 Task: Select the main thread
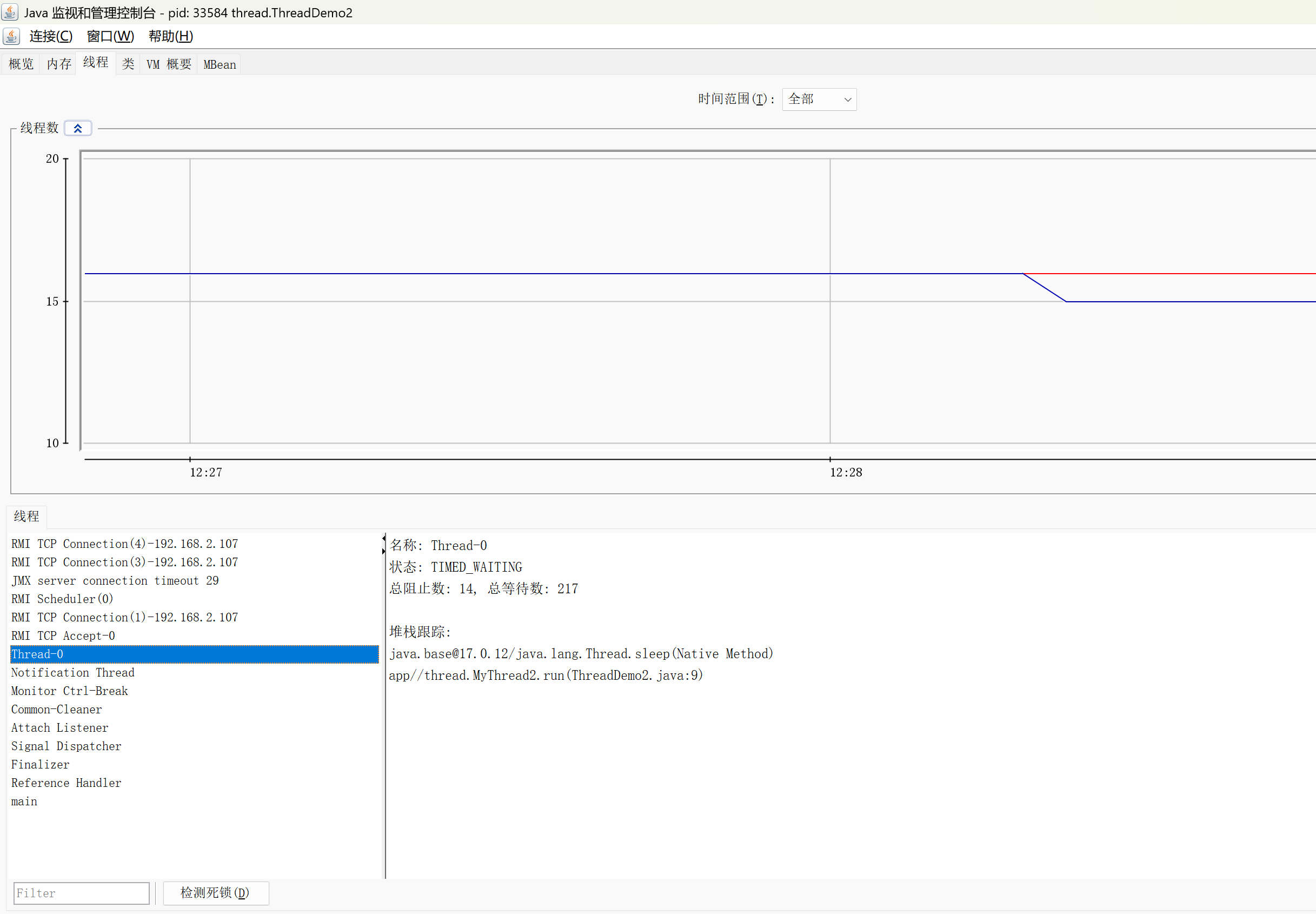194,801
